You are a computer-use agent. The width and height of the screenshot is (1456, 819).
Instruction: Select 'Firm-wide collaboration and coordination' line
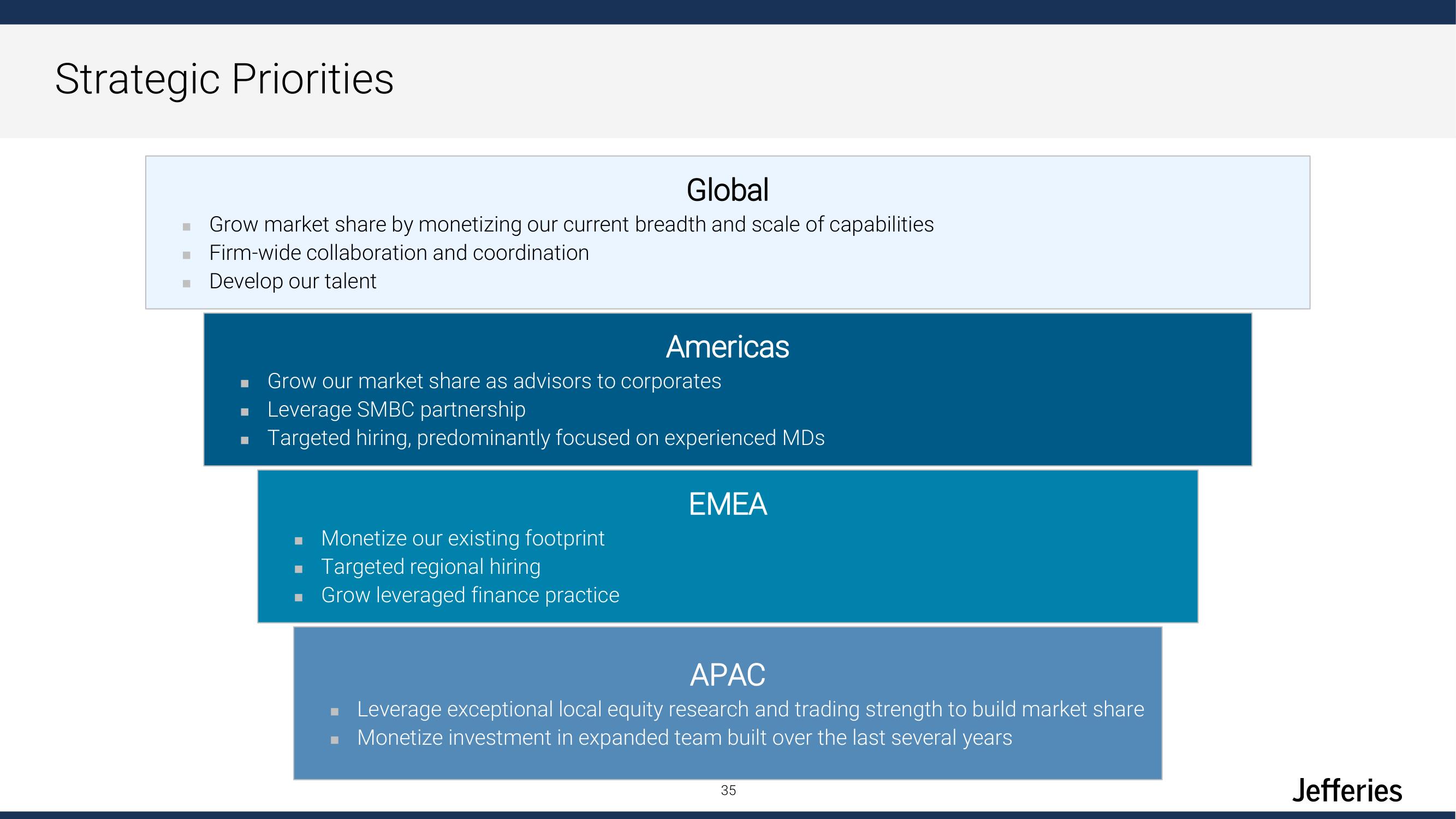(399, 253)
